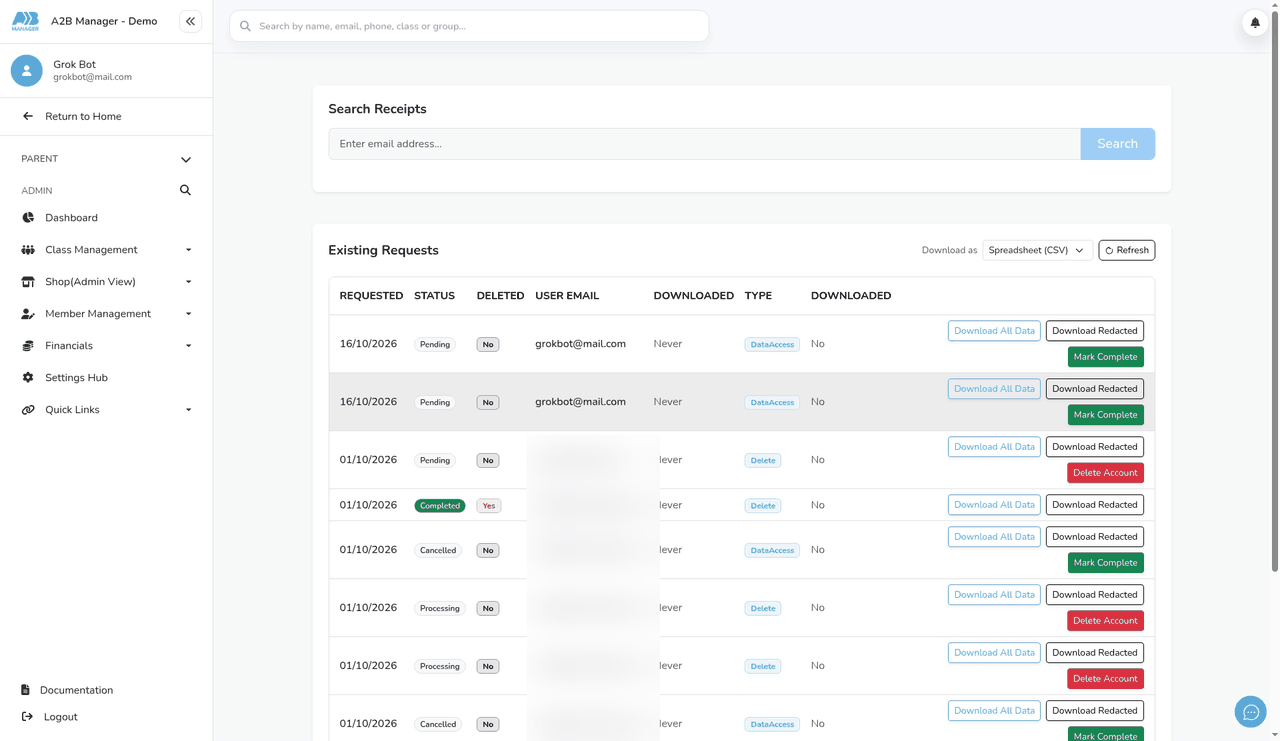Click the DELETED column header
Viewport: 1280px width, 741px height.
tap(500, 296)
